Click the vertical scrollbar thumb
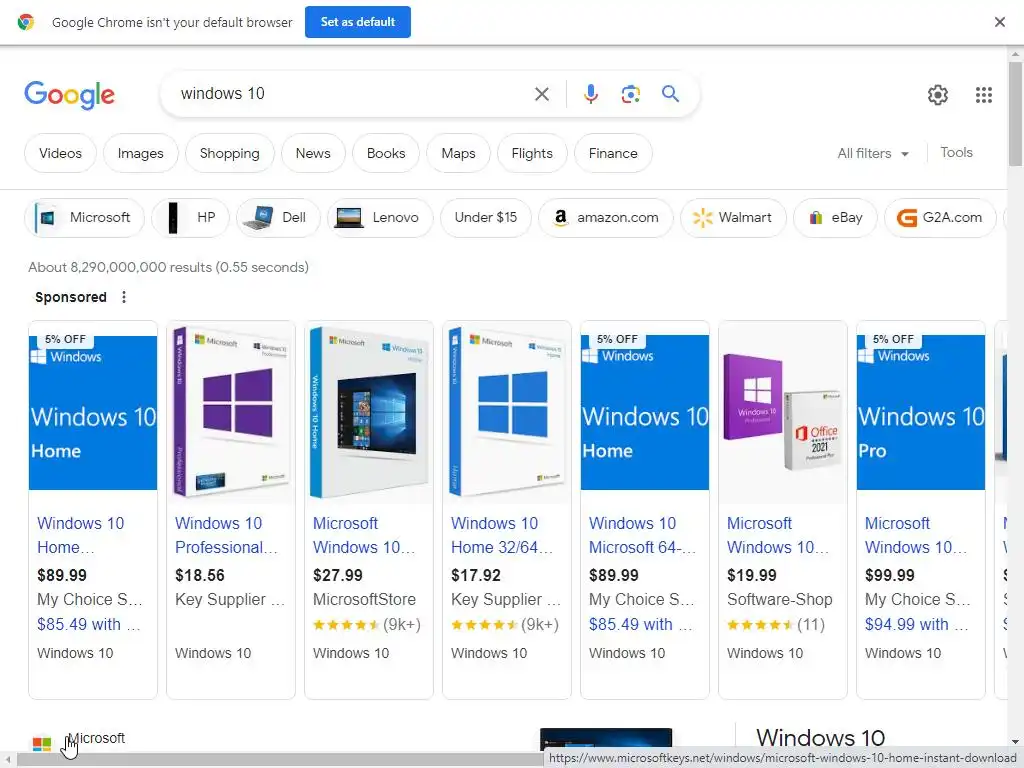Viewport: 1024px width, 768px height. coord(1015,114)
